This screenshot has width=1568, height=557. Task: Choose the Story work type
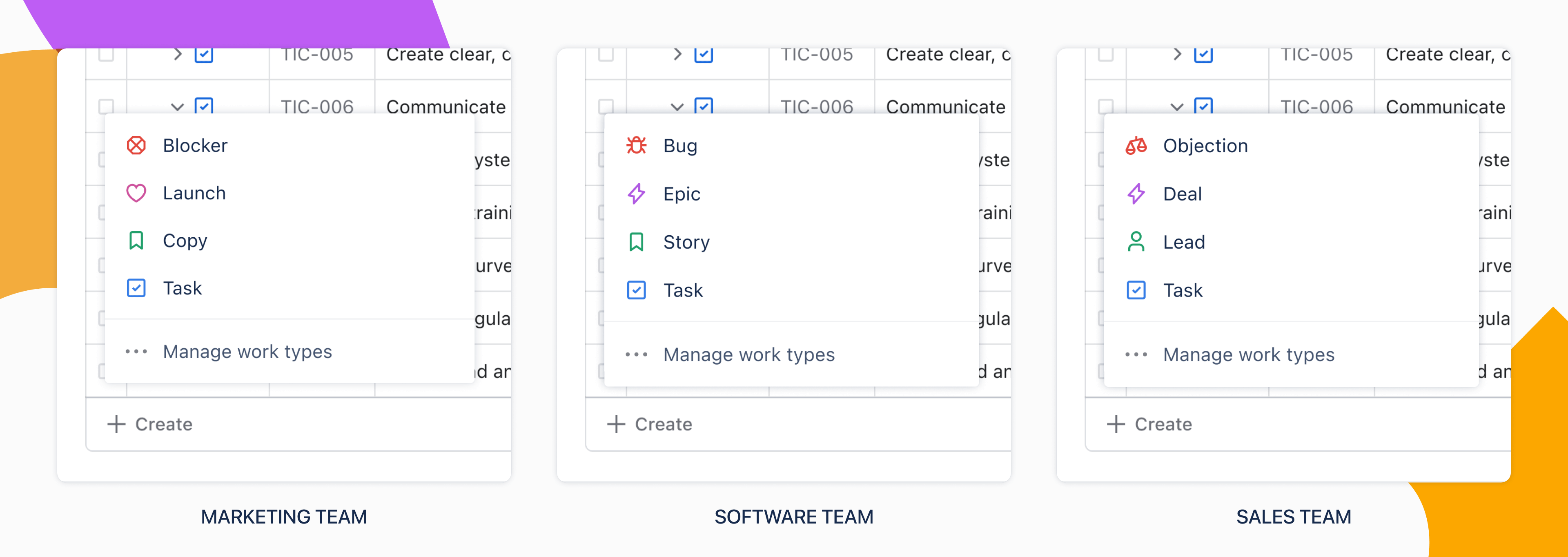coord(791,242)
